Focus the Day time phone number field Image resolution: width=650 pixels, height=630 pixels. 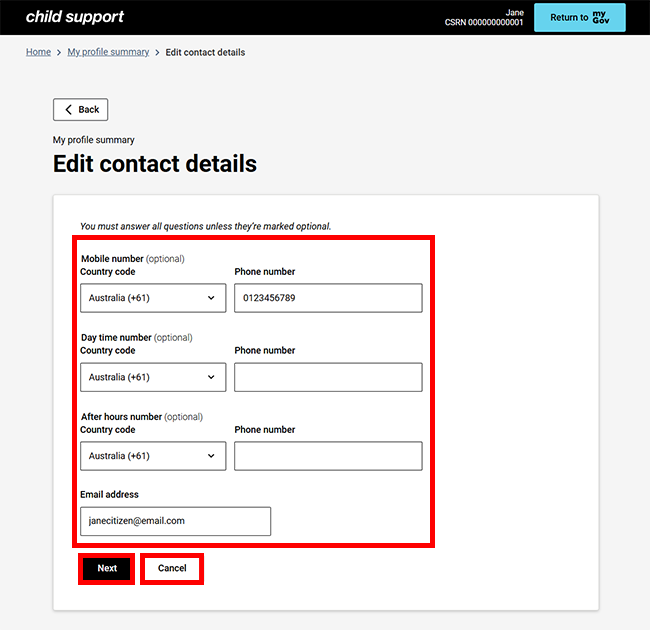click(328, 377)
